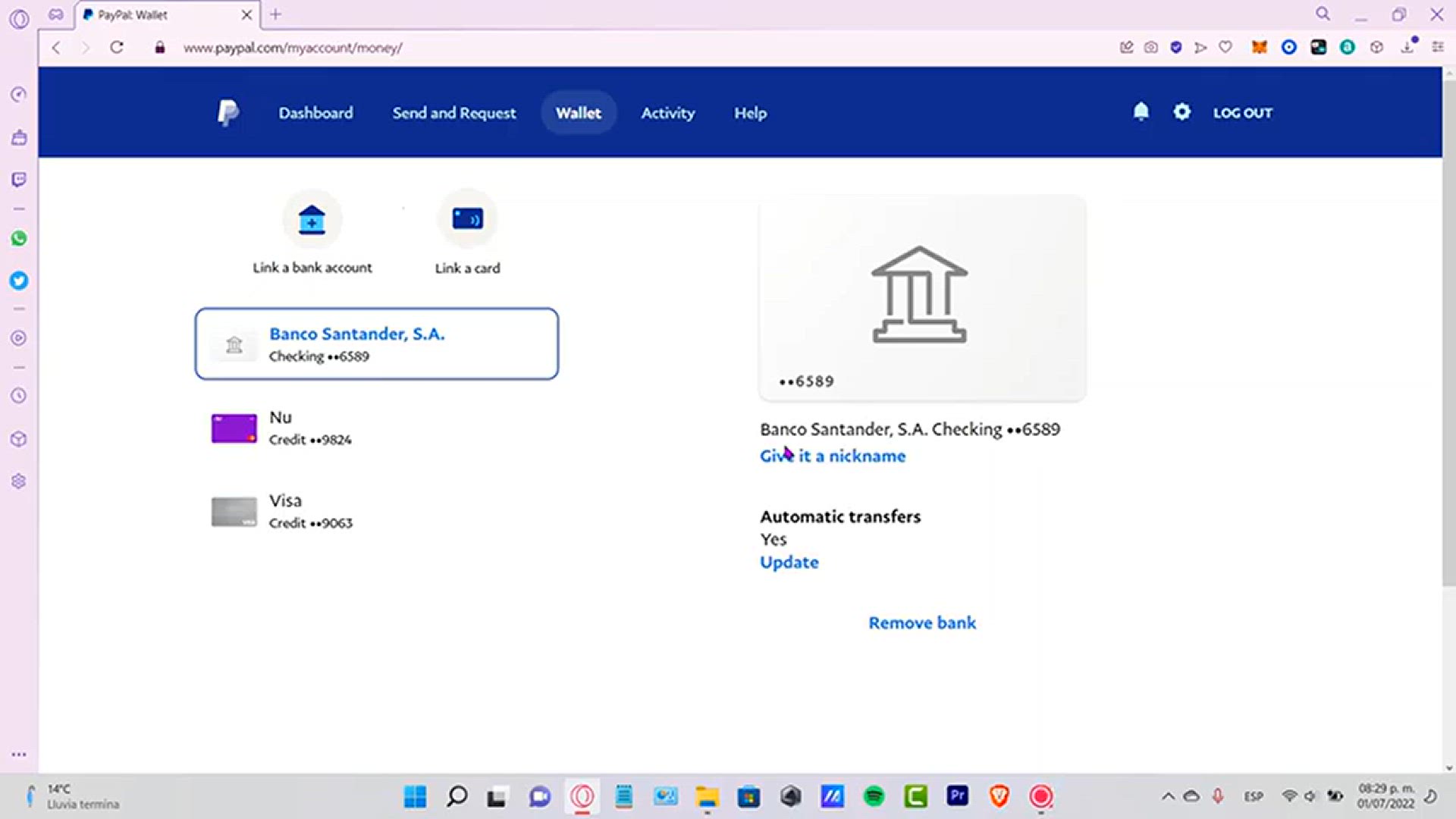Click the MetaMask fox extension icon

(x=1259, y=48)
